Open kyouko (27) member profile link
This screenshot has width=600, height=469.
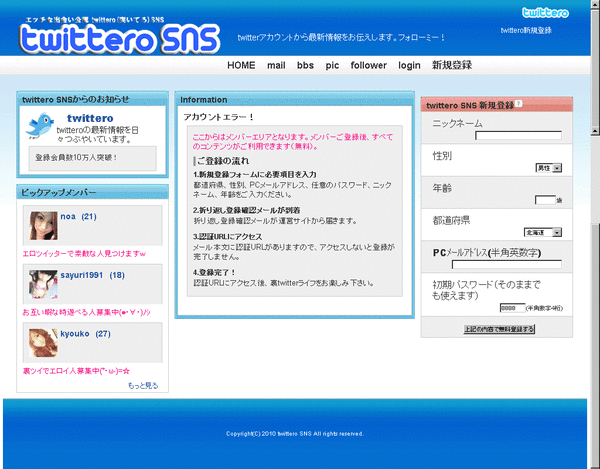tap(85, 334)
